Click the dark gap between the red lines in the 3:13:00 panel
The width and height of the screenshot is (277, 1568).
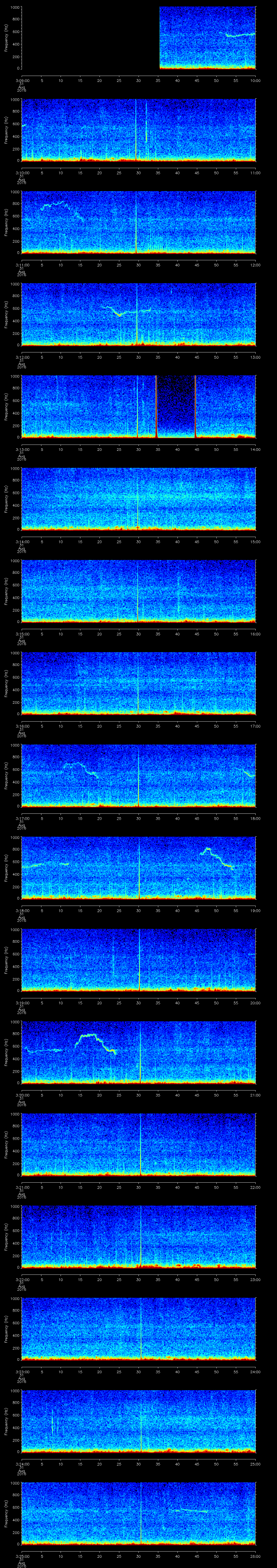pyautogui.click(x=176, y=407)
